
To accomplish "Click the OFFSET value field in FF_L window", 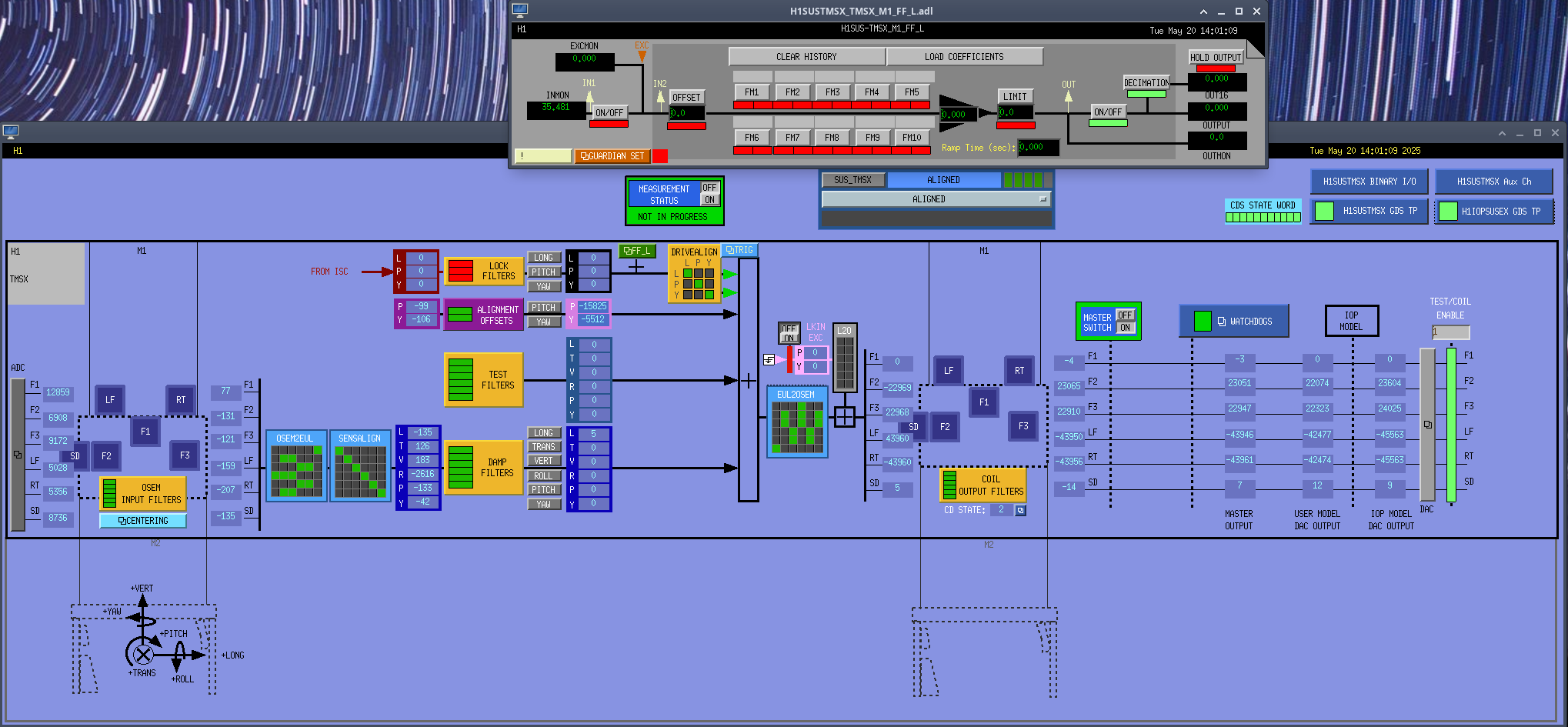I will point(686,113).
